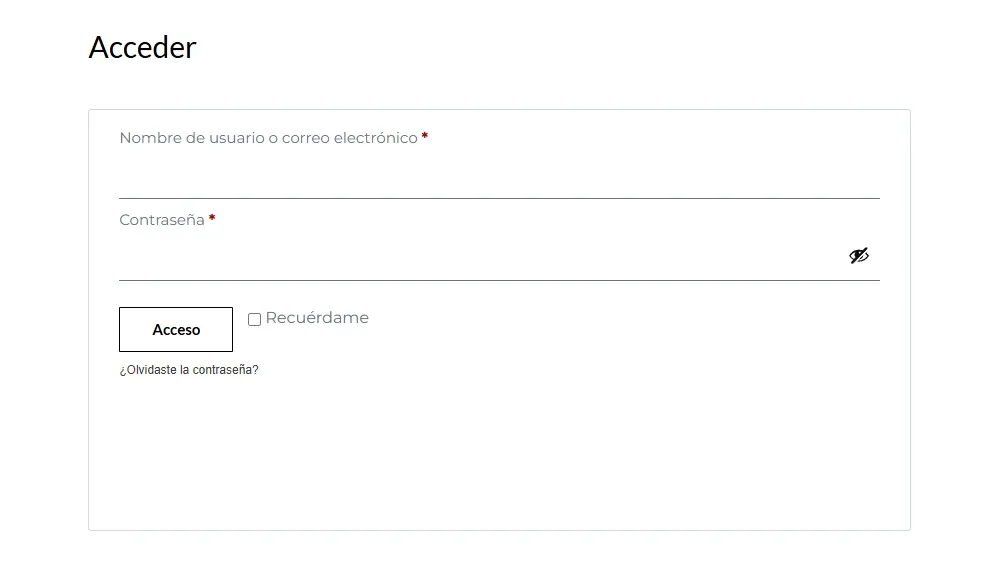1000x563 pixels.
Task: Click the "Nombre de usuario o correo electrónico" label
Action: pyautogui.click(x=268, y=138)
